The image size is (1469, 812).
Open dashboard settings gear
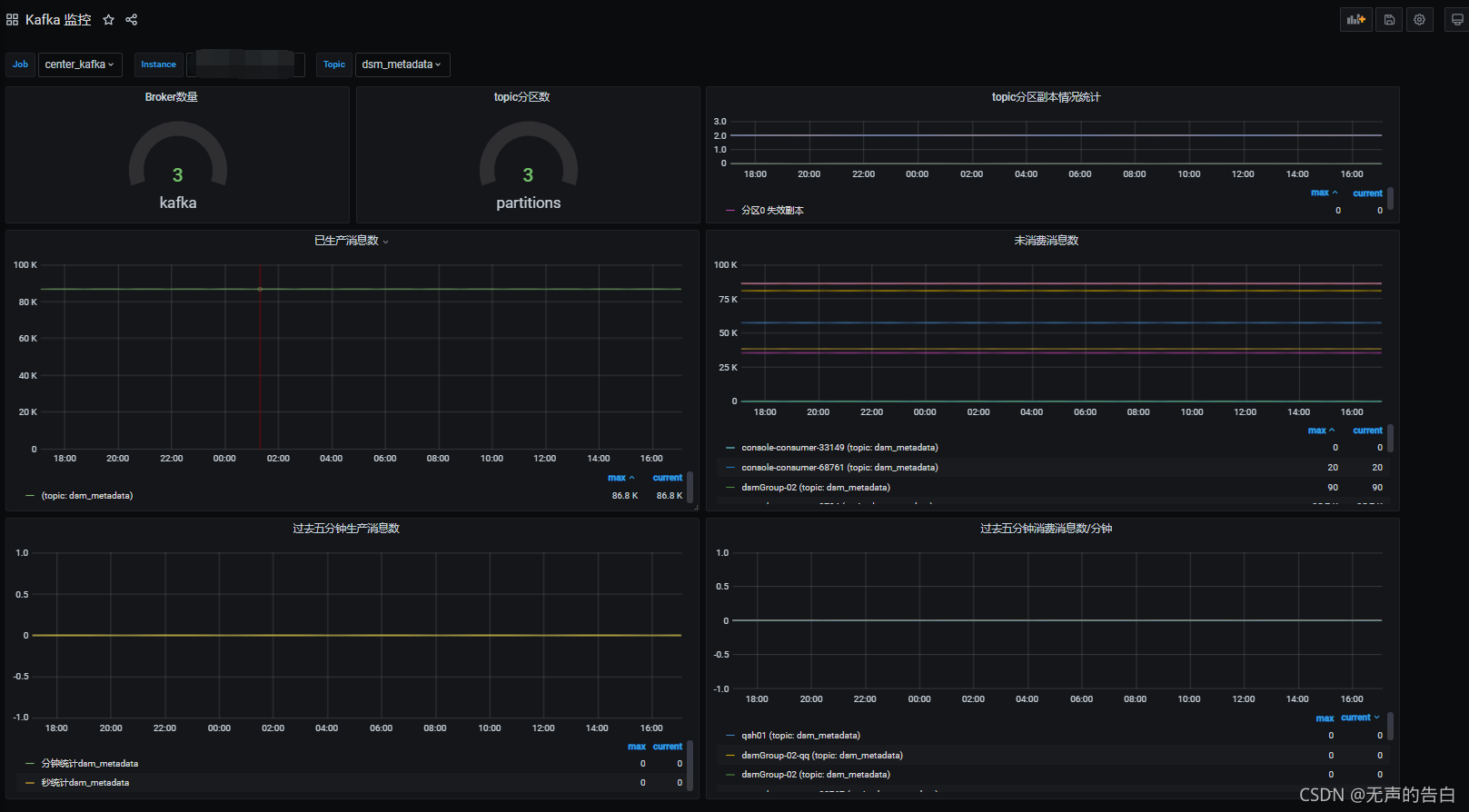pyautogui.click(x=1419, y=19)
